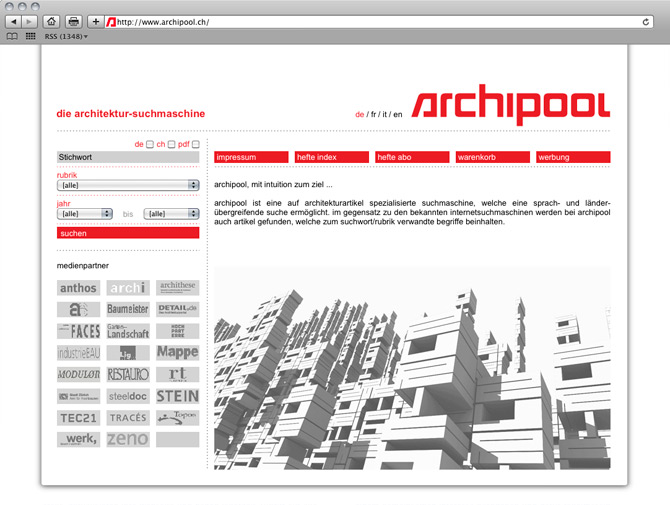Open the TRACÉS partner logo

[x=128, y=418]
